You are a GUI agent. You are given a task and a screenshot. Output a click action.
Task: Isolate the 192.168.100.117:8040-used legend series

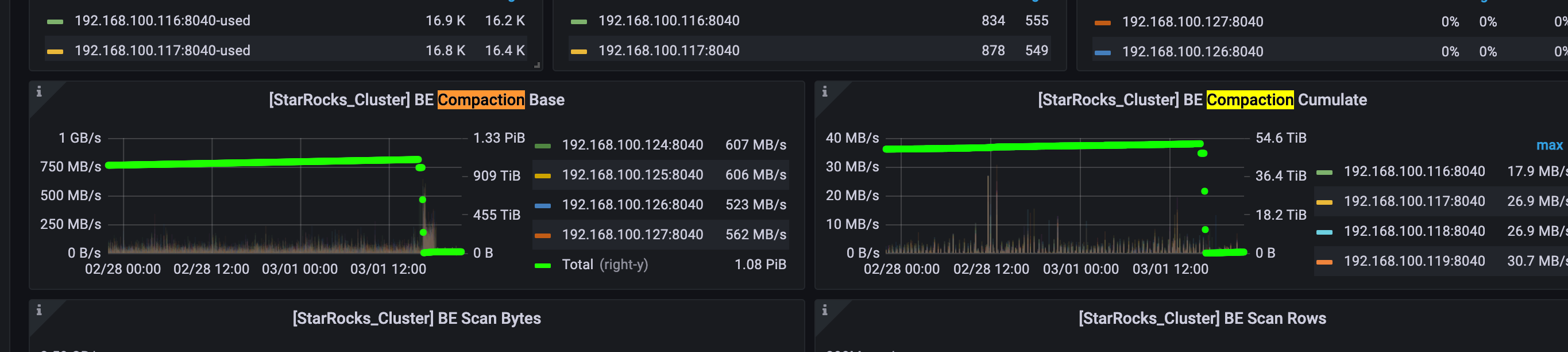click(x=162, y=51)
